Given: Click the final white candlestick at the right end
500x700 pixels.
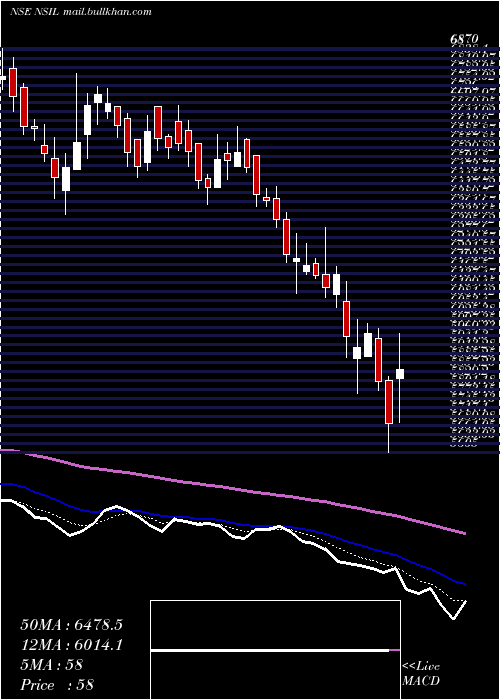Looking at the screenshot, I should pos(400,374).
